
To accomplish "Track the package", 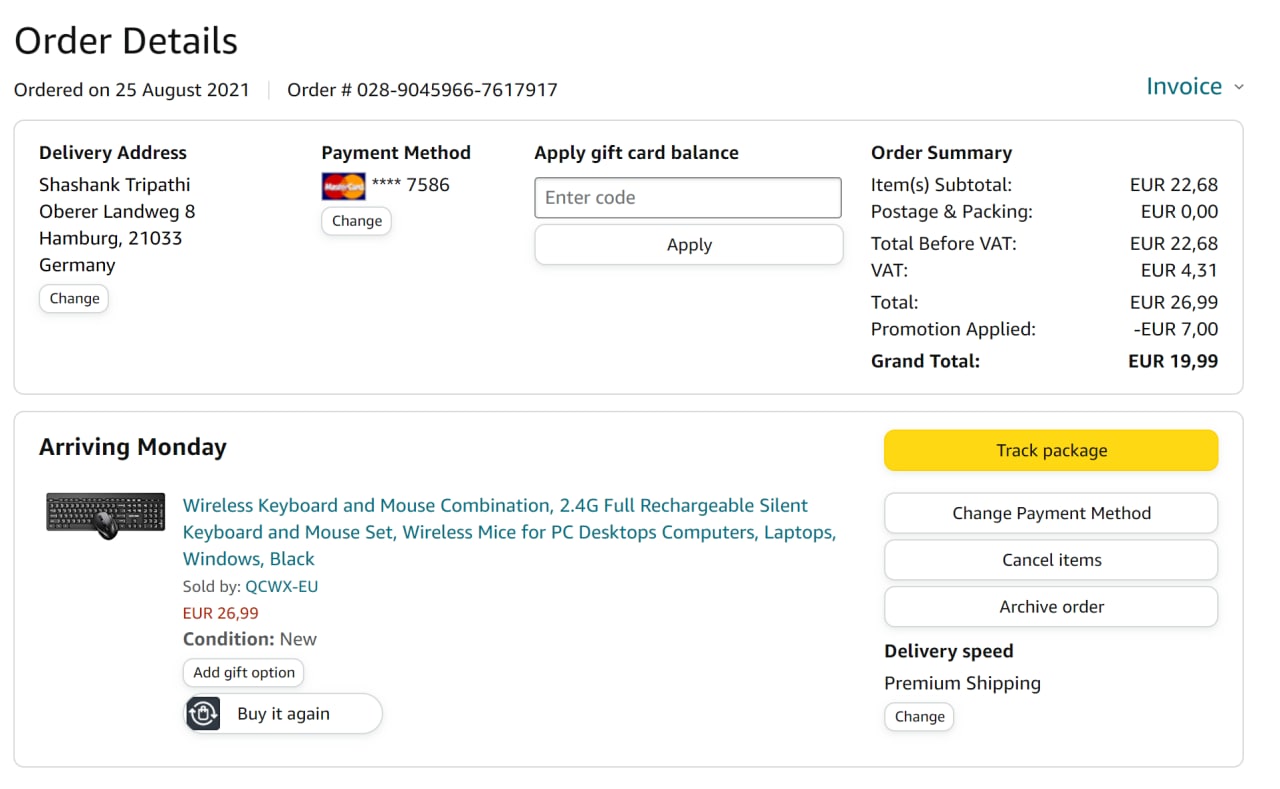I will pos(1051,451).
